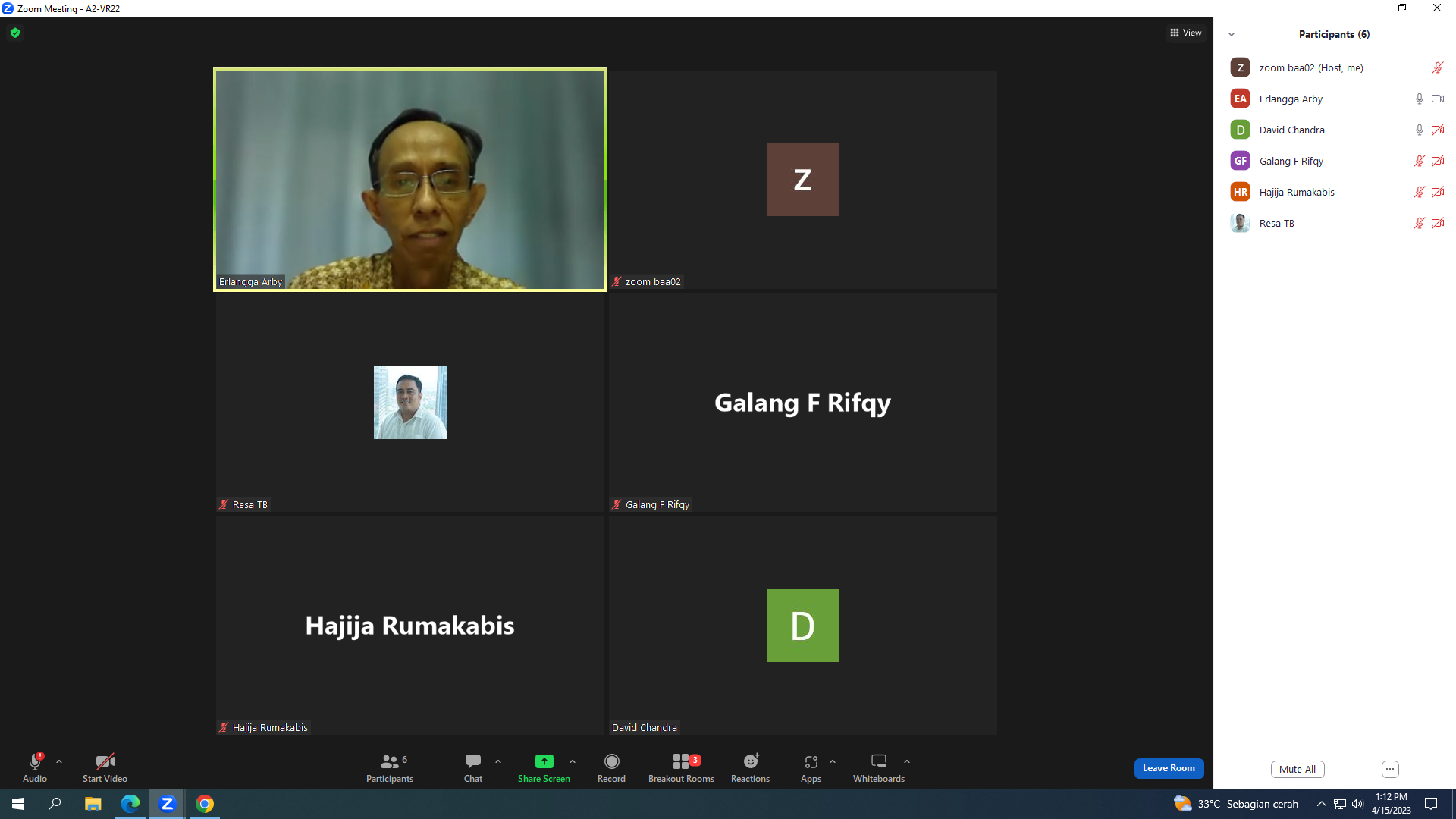Image resolution: width=1456 pixels, height=819 pixels.
Task: Open Breakout Rooms
Action: [681, 767]
